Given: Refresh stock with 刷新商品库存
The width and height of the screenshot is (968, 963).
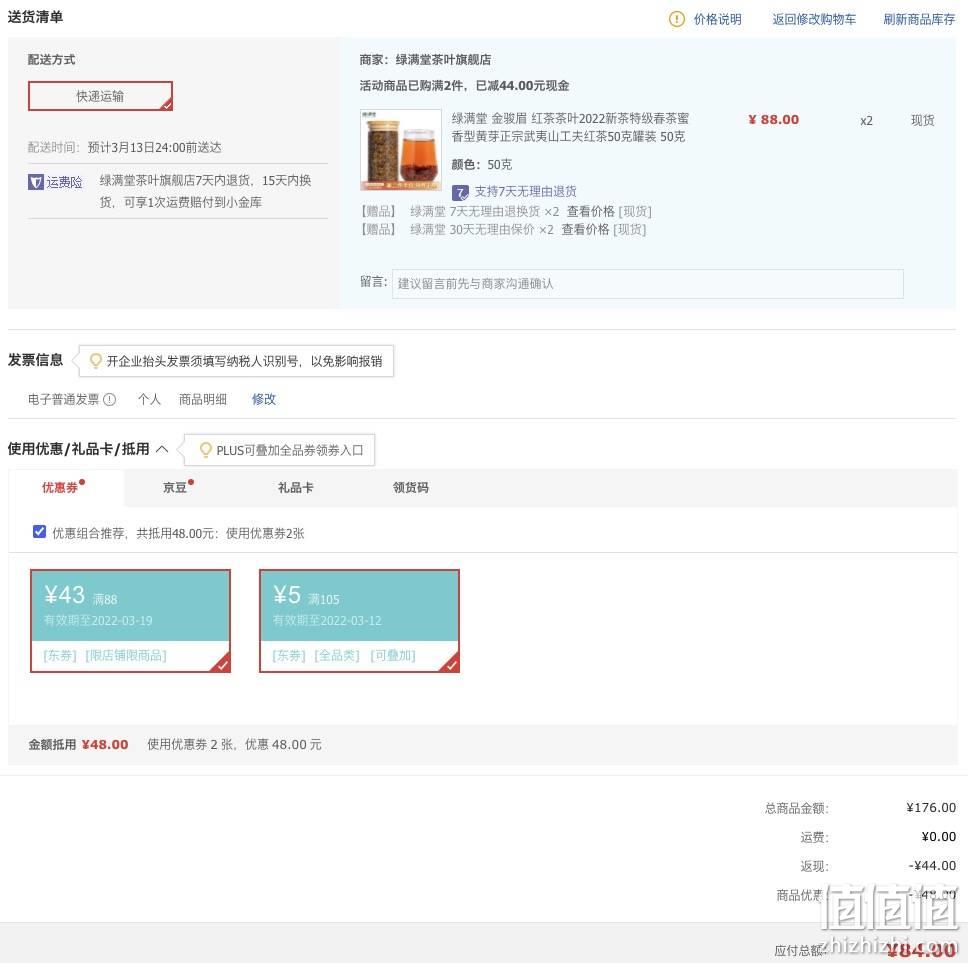Looking at the screenshot, I should (x=919, y=19).
